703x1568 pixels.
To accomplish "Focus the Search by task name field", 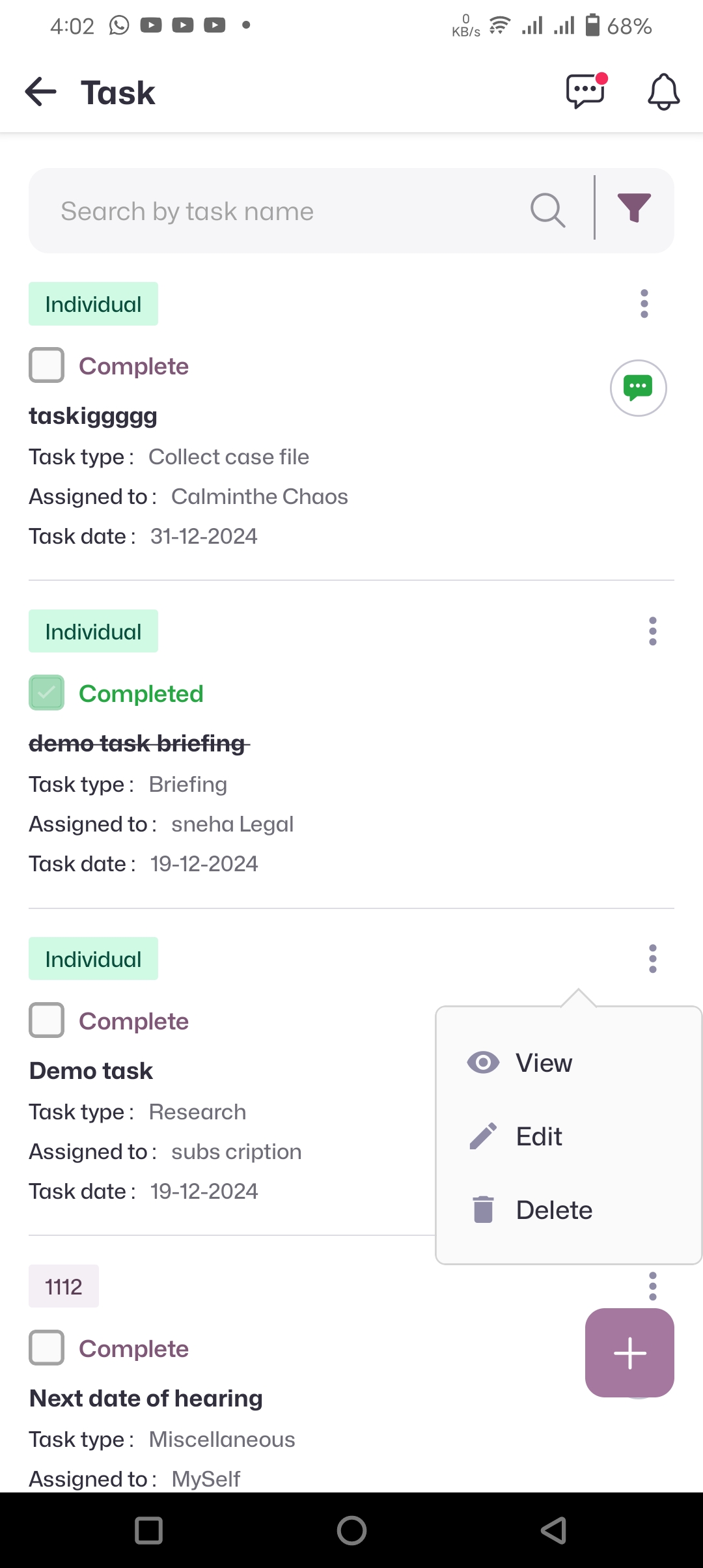I will click(x=280, y=211).
